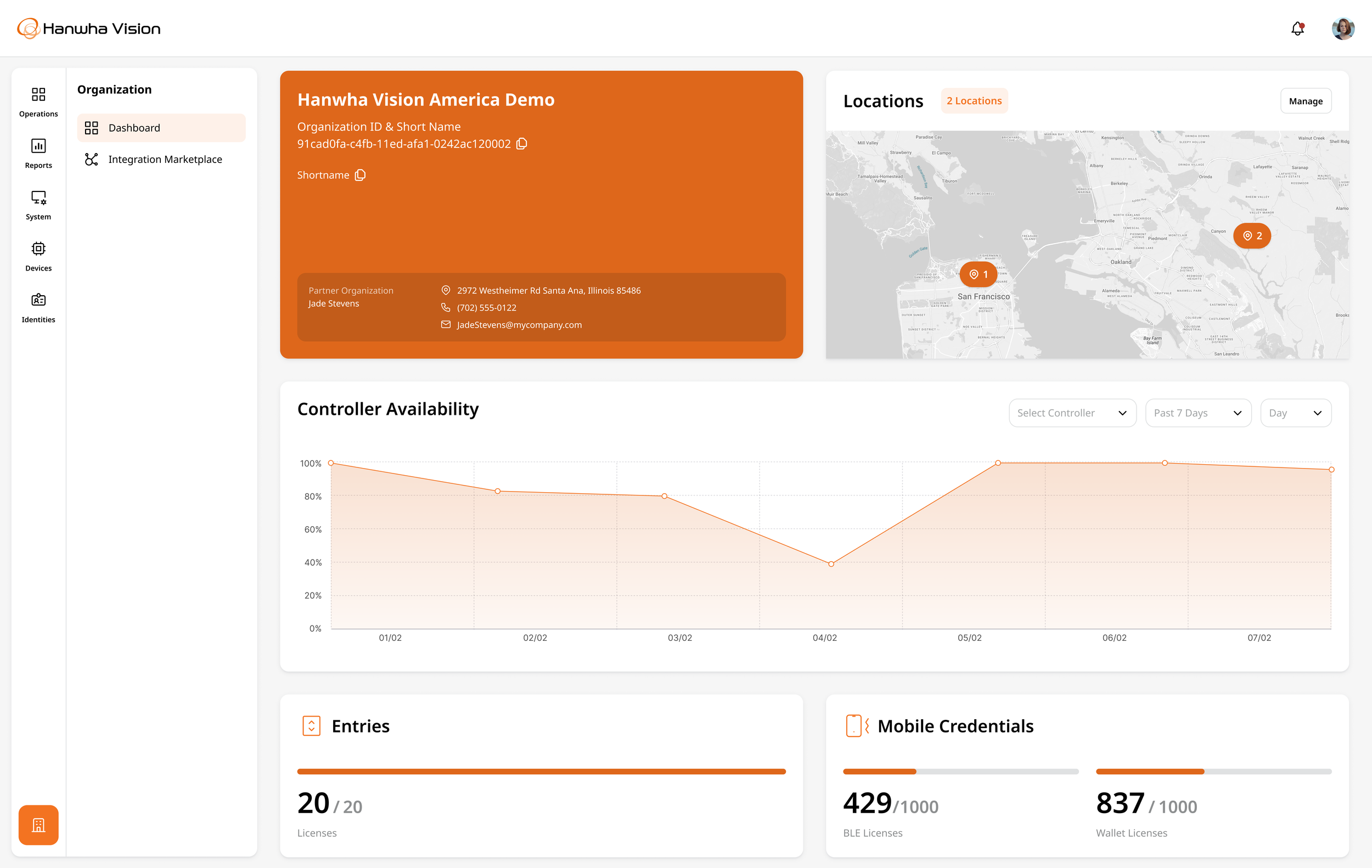Image resolution: width=1372 pixels, height=868 pixels.
Task: Click the 429/1000 BLE license count
Action: pos(891,804)
